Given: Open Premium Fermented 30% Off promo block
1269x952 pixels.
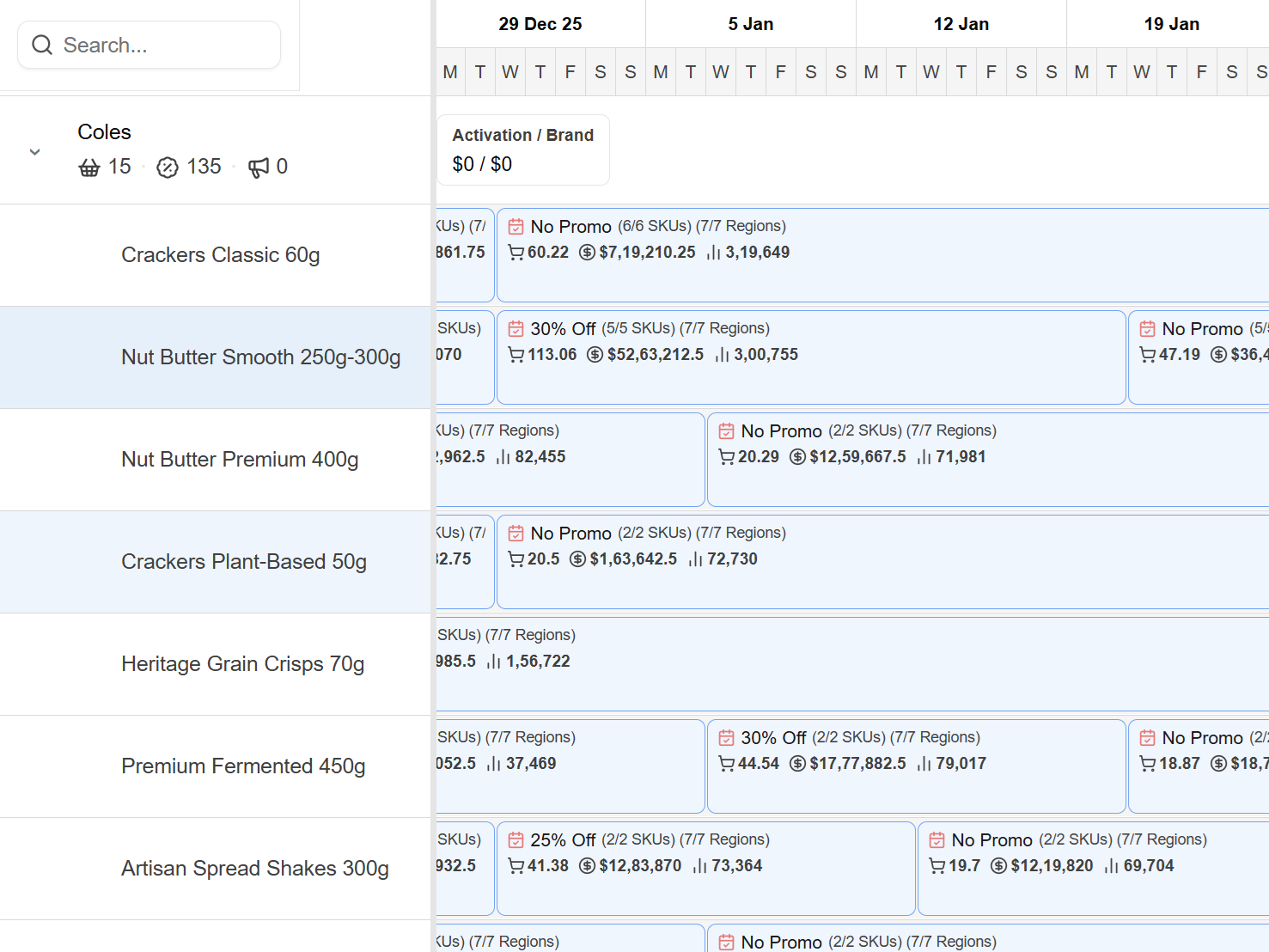Looking at the screenshot, I should [917, 766].
